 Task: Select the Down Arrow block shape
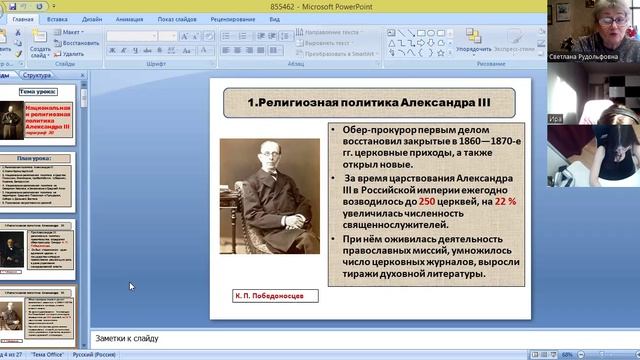[431, 43]
